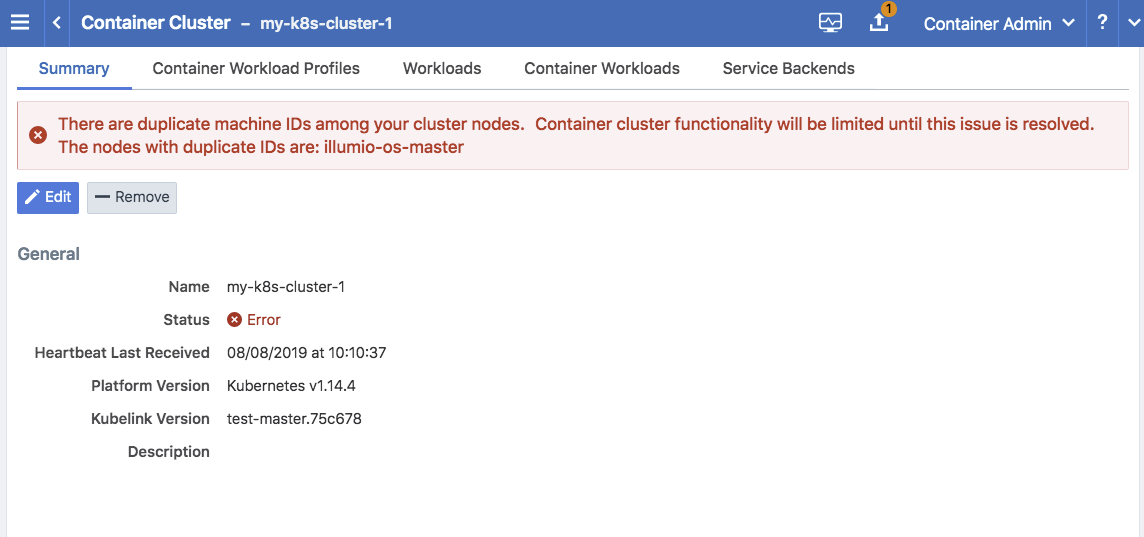Viewport: 1144px width, 537px height.
Task: Switch to Container Workload Profiles tab
Action: [x=256, y=69]
